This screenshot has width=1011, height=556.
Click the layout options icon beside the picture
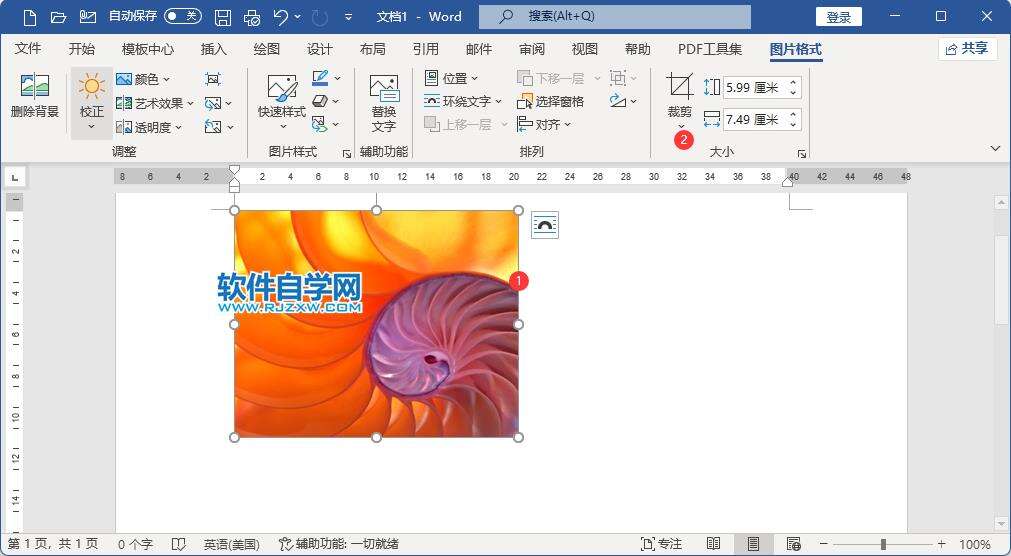(x=545, y=224)
